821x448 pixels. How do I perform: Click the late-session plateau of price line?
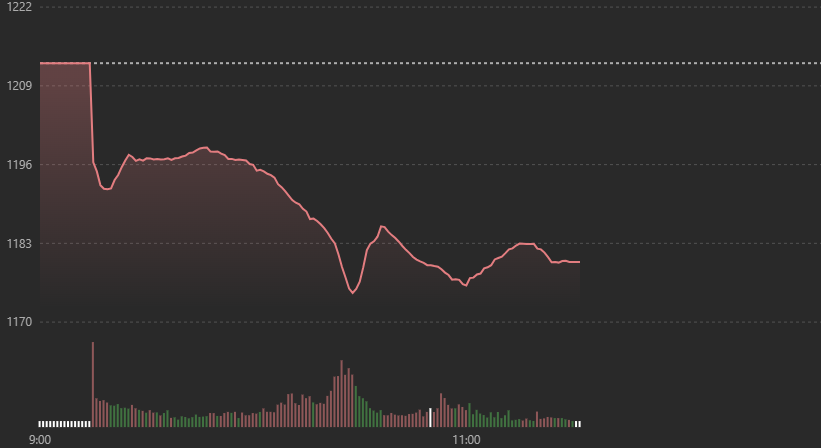526,243
